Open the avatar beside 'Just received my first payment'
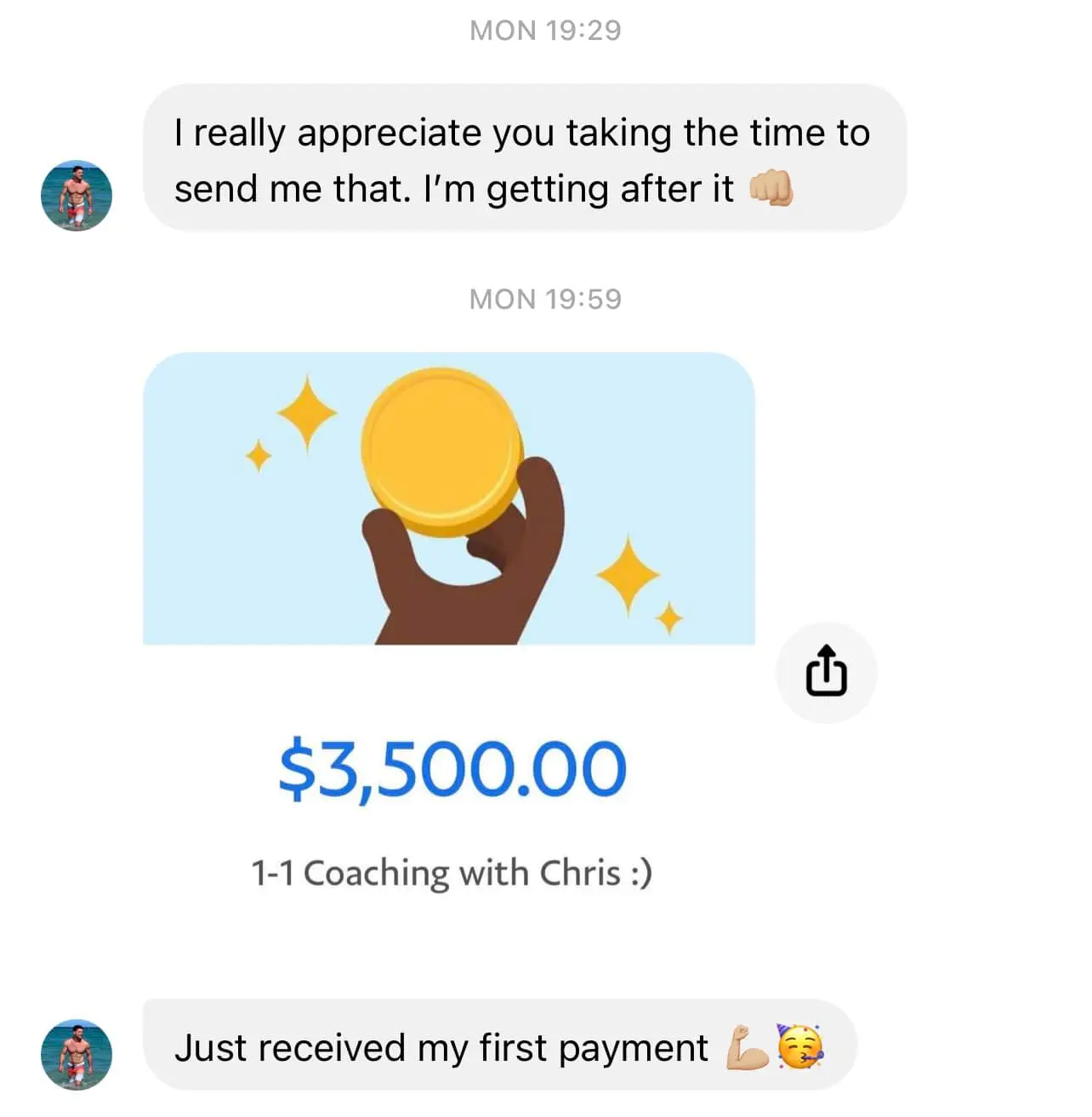 point(77,1054)
